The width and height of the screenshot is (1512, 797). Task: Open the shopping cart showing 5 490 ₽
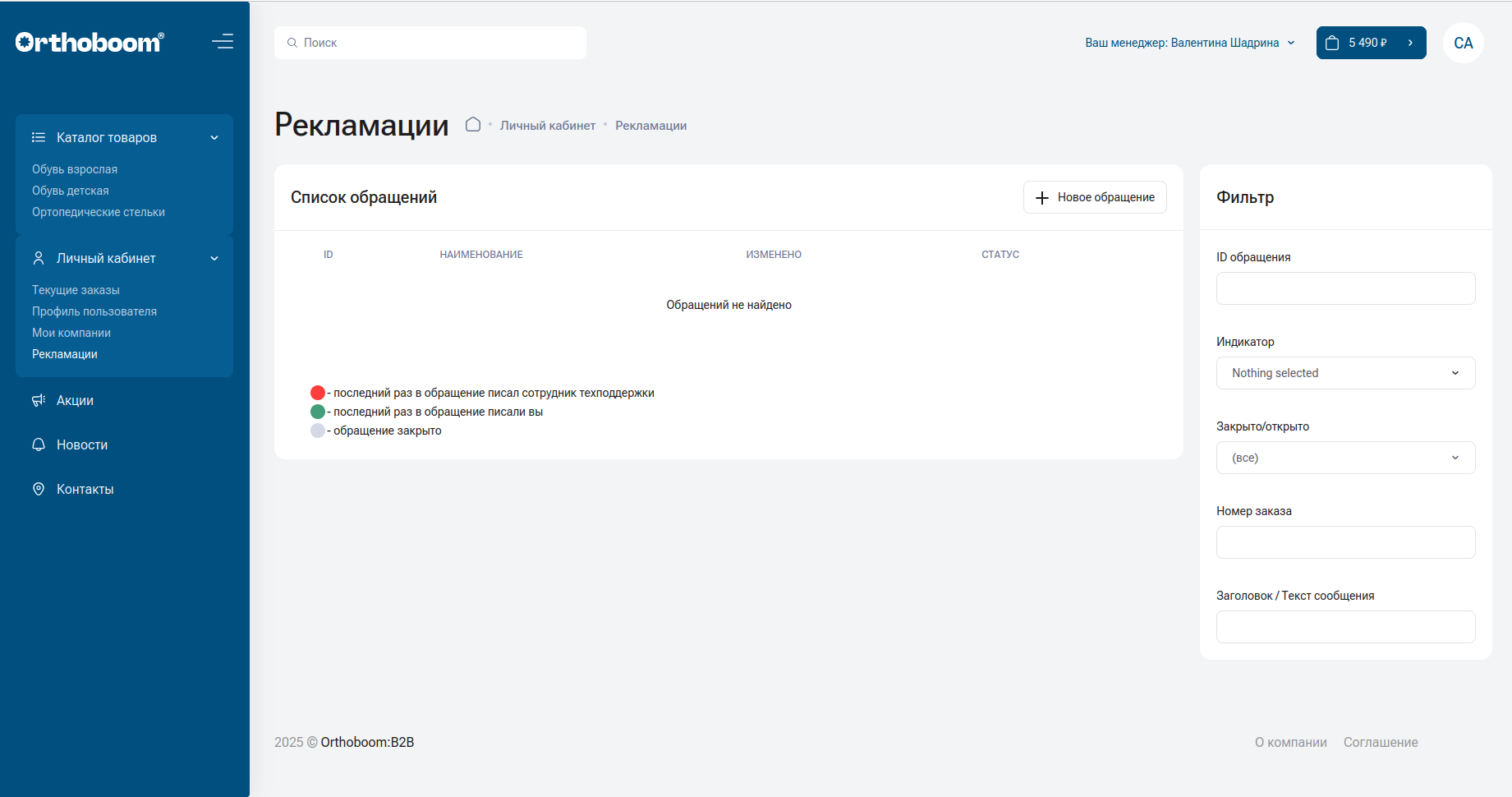[1370, 43]
